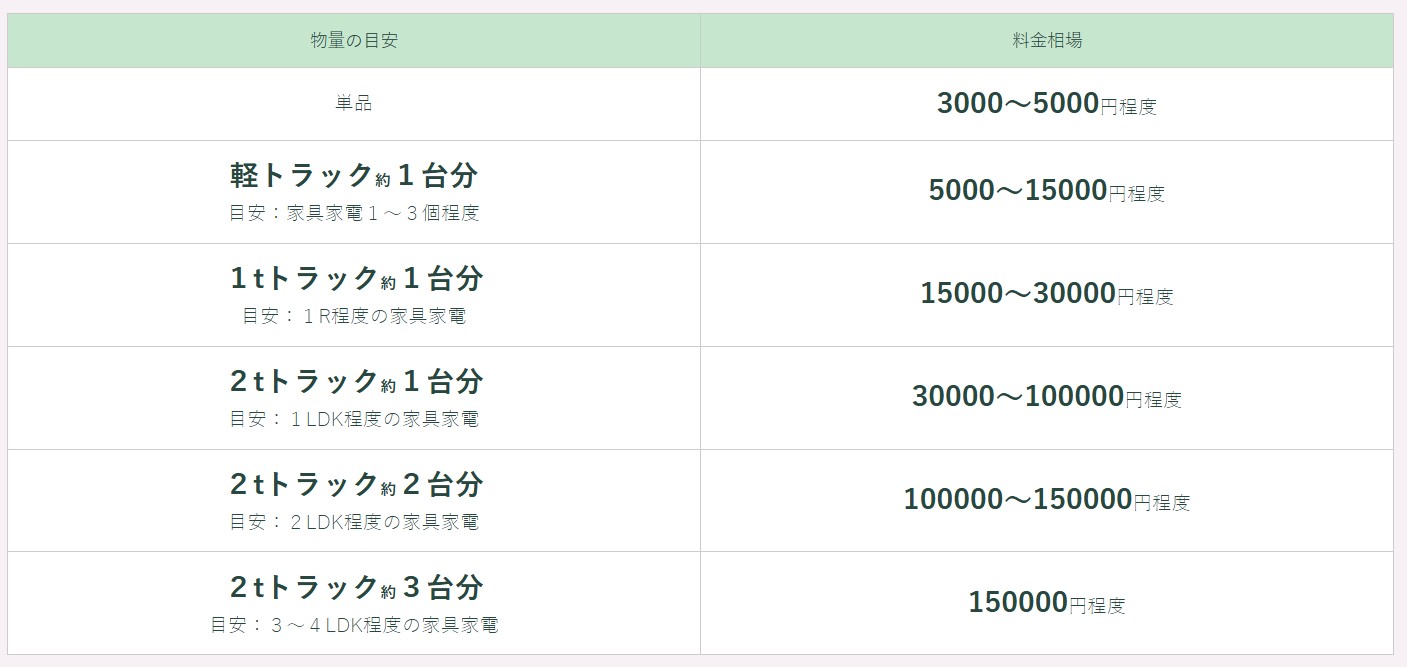
Task: Click the 1R程度の家具家電 note
Action: pyautogui.click(x=354, y=316)
